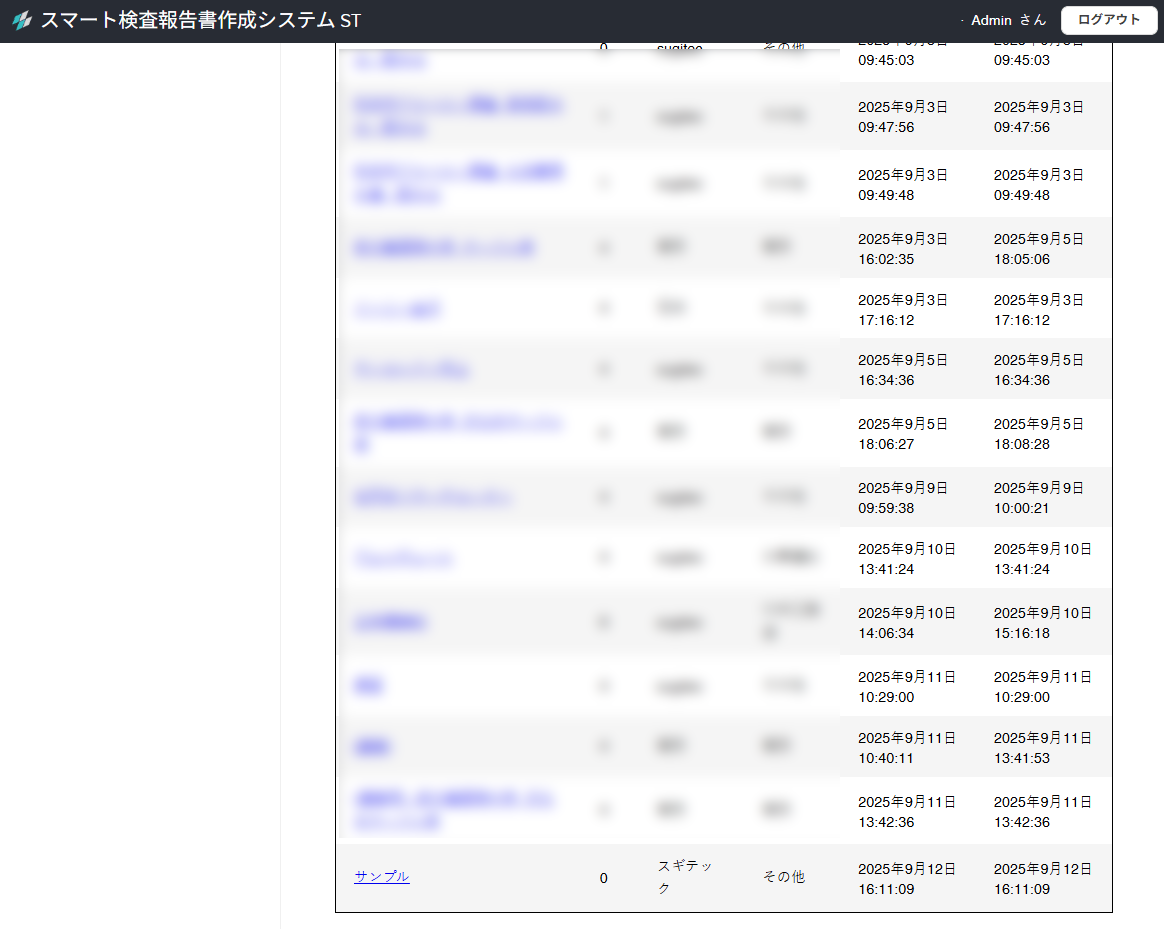Viewport: 1164px width, 929px height.
Task: Click the スギテック author cell in the サンプル row
Action: click(x=685, y=877)
